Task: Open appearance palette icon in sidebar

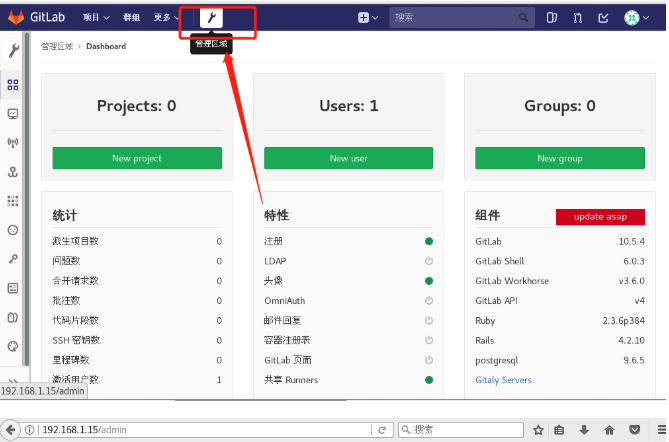Action: click(13, 346)
